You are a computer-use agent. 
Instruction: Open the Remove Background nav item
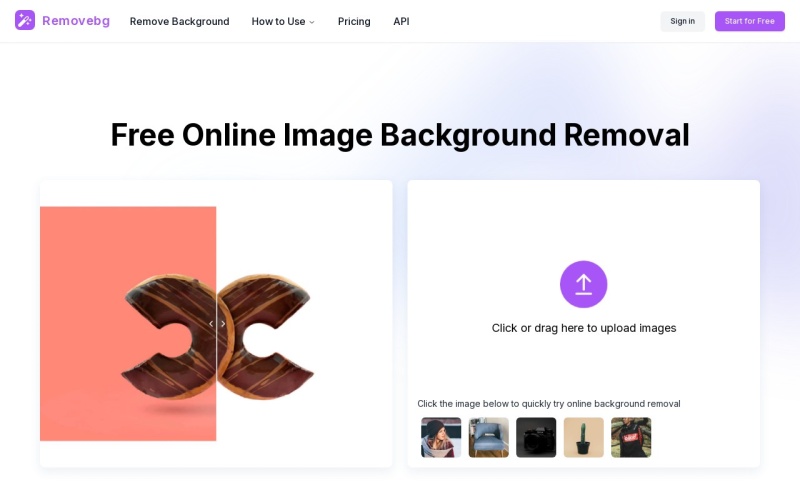[180, 21]
